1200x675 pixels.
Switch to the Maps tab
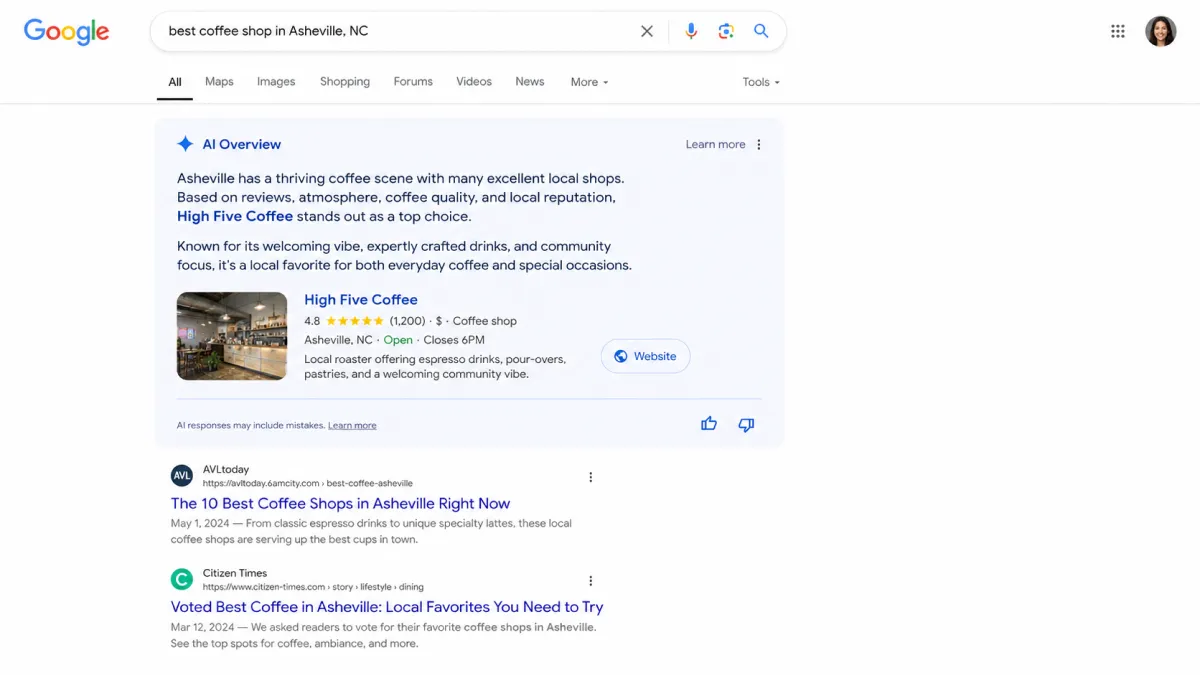[x=219, y=82]
